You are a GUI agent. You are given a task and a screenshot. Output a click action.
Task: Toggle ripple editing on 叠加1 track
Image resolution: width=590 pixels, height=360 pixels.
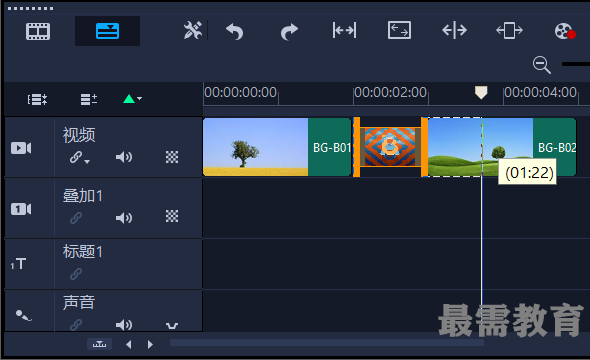pyautogui.click(x=76, y=218)
